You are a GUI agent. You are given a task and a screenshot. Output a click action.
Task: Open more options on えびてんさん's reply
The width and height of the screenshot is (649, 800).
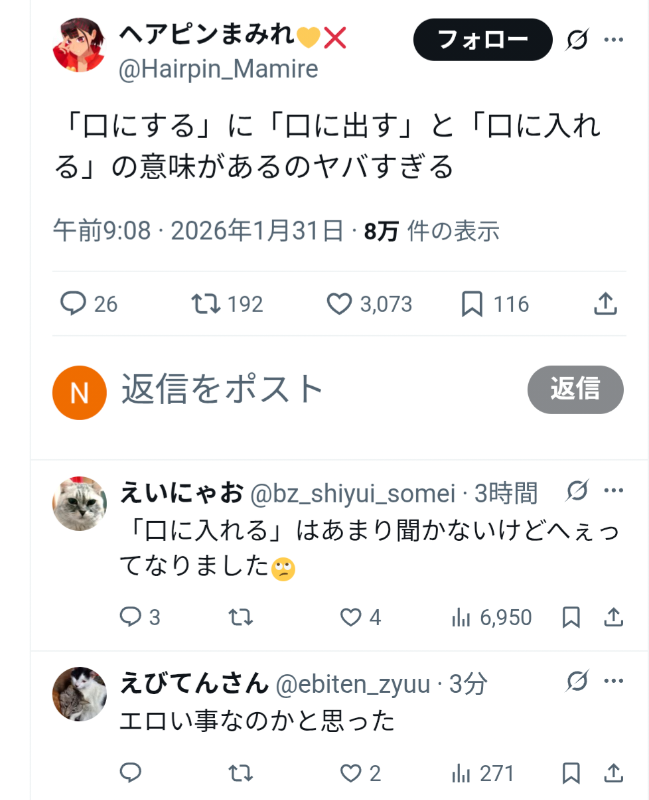tap(614, 682)
